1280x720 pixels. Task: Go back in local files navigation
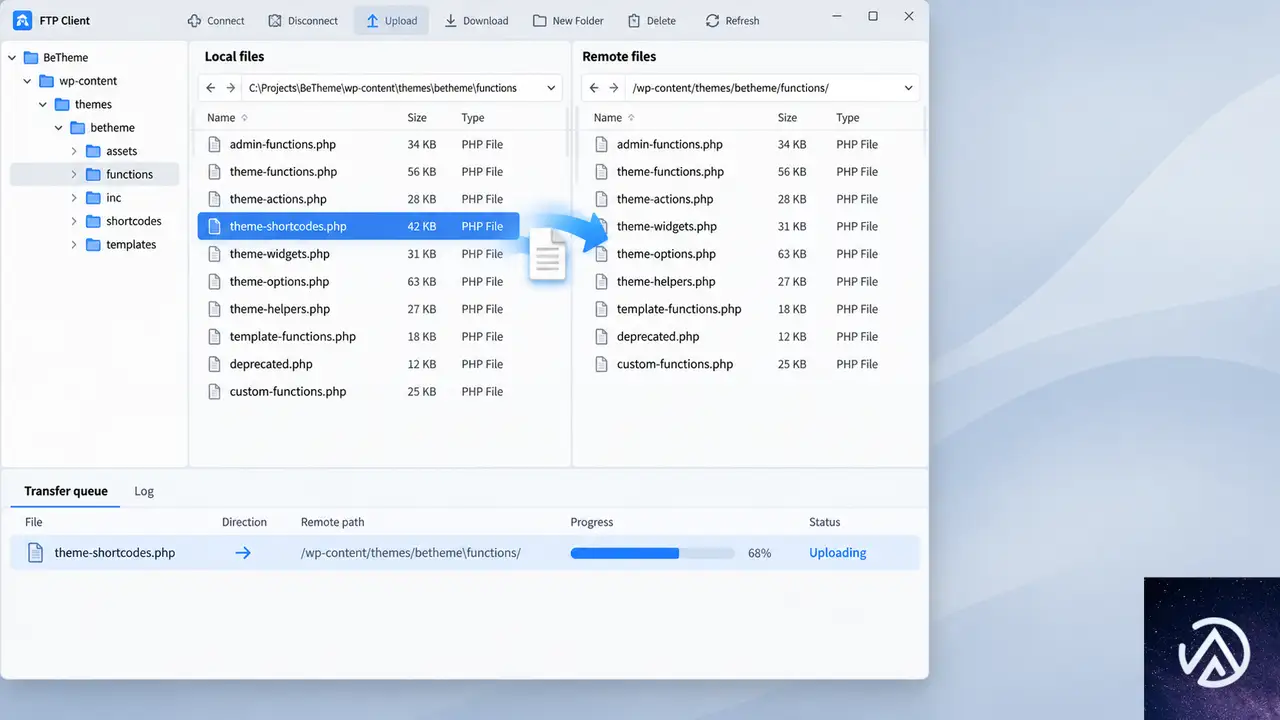click(211, 88)
